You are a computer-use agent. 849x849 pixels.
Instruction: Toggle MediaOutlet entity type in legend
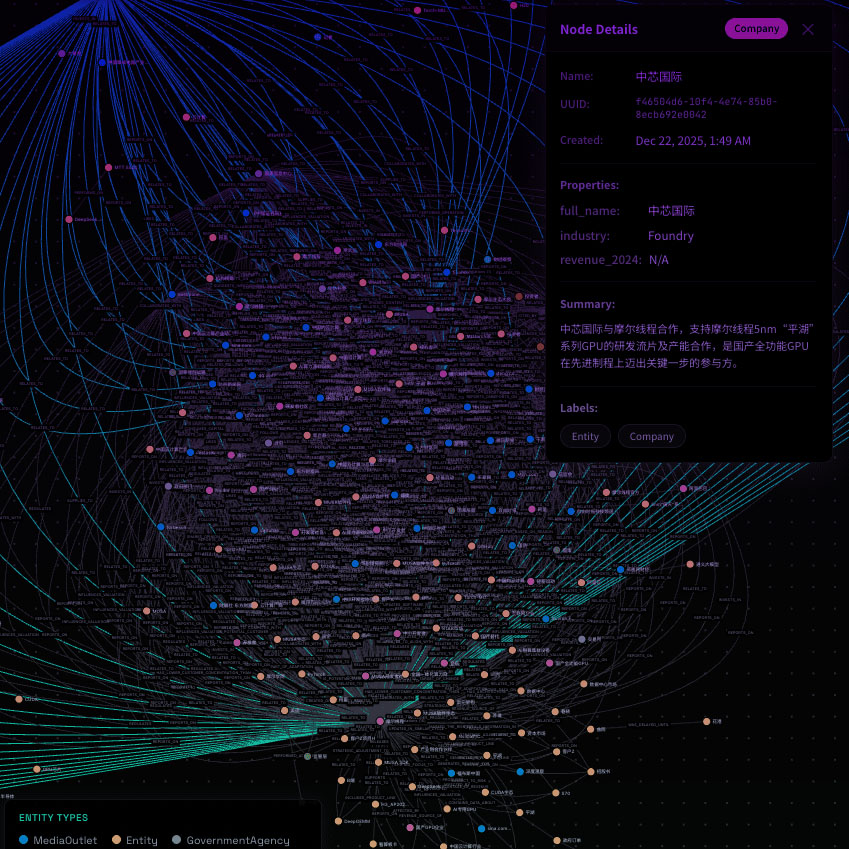click(x=65, y=840)
